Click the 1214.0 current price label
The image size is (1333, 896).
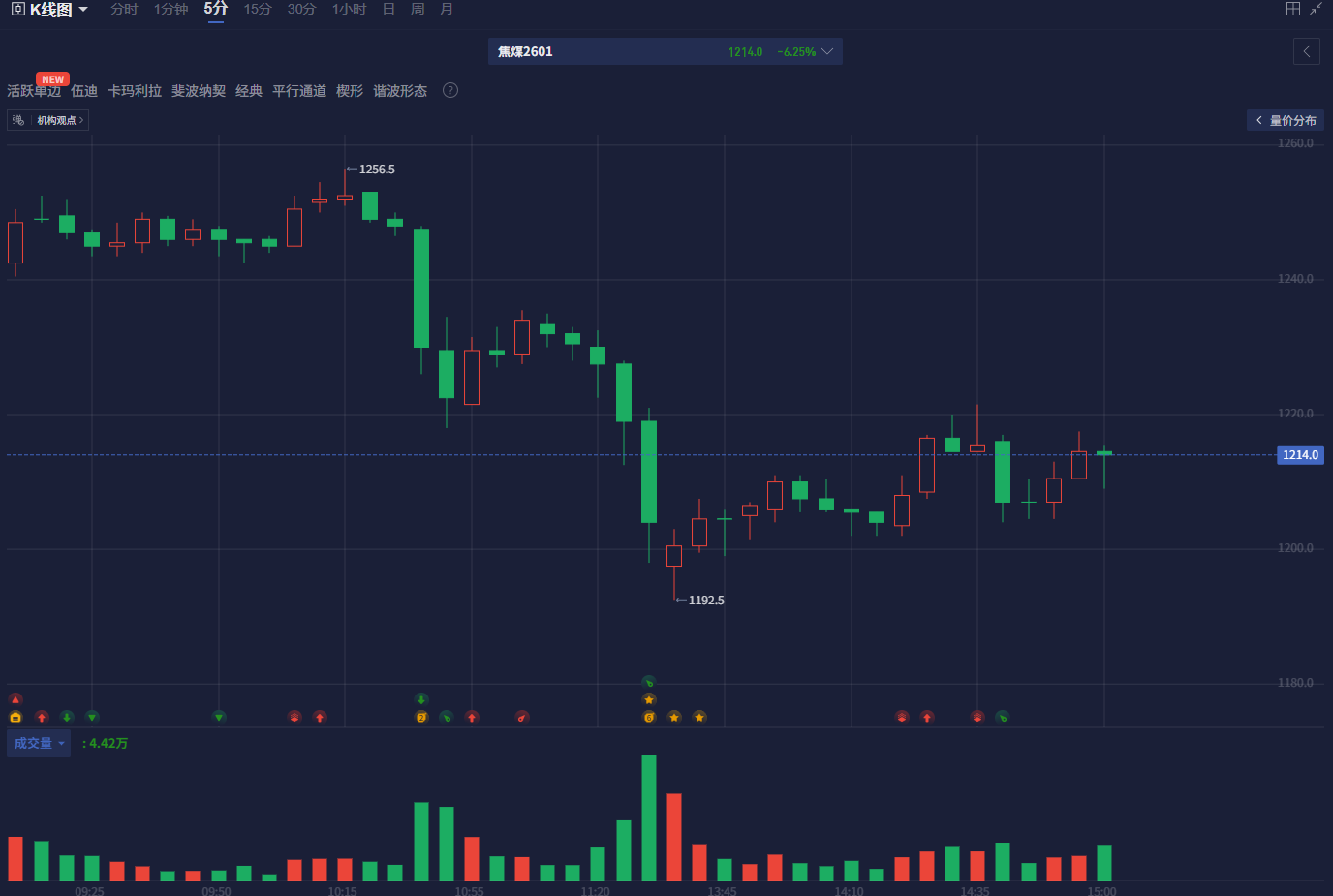point(1300,454)
